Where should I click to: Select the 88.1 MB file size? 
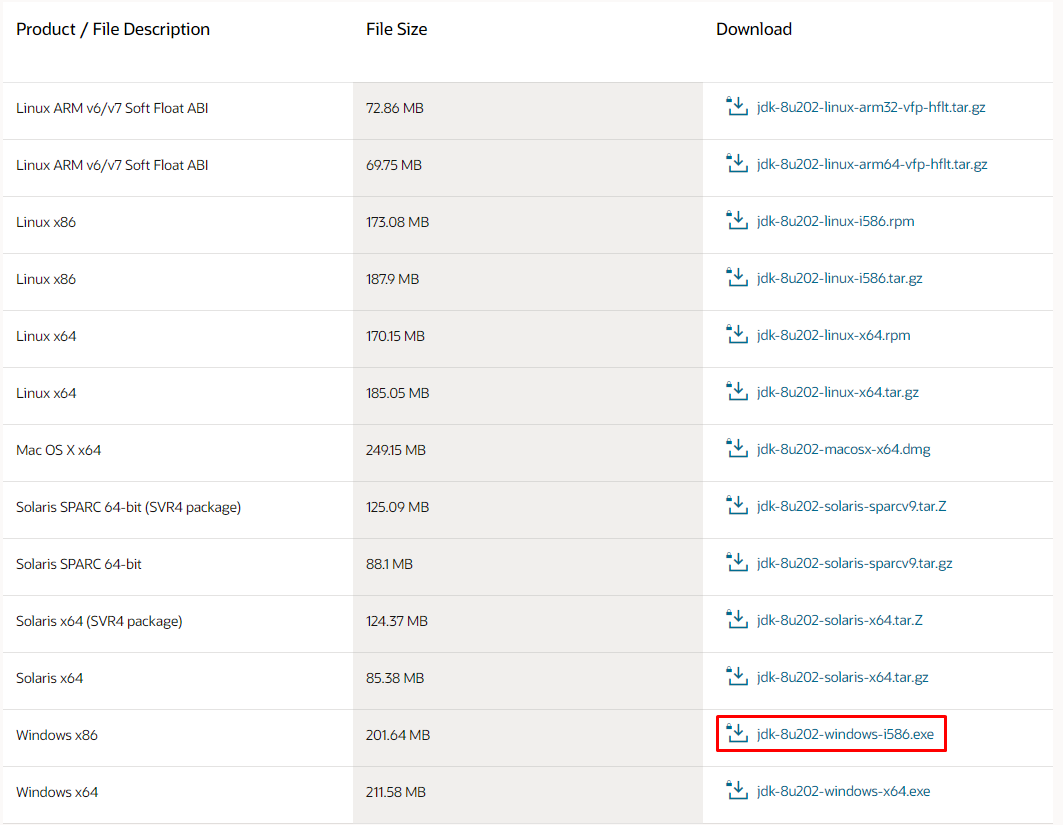coord(389,564)
